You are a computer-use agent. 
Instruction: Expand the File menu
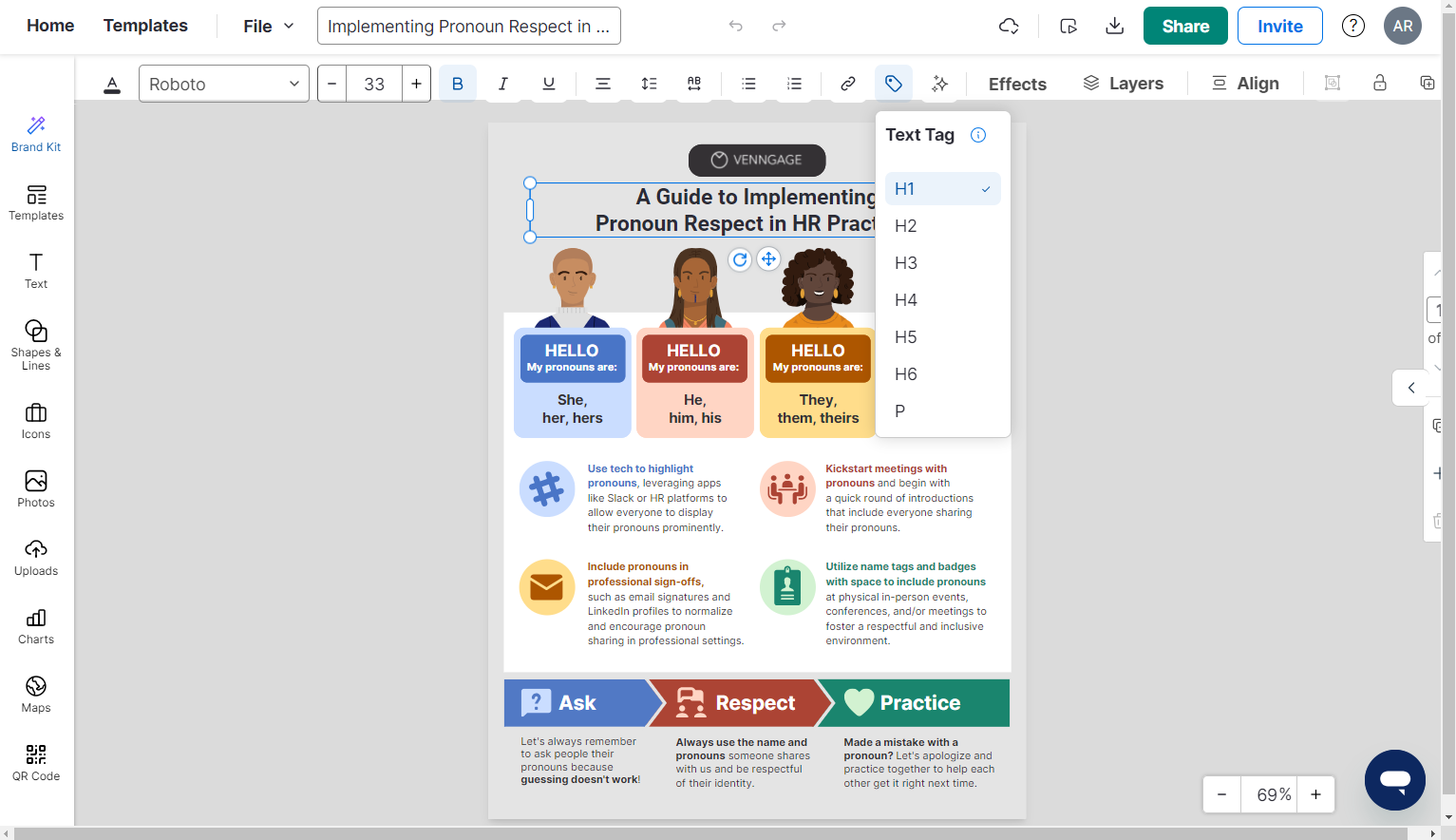click(269, 26)
